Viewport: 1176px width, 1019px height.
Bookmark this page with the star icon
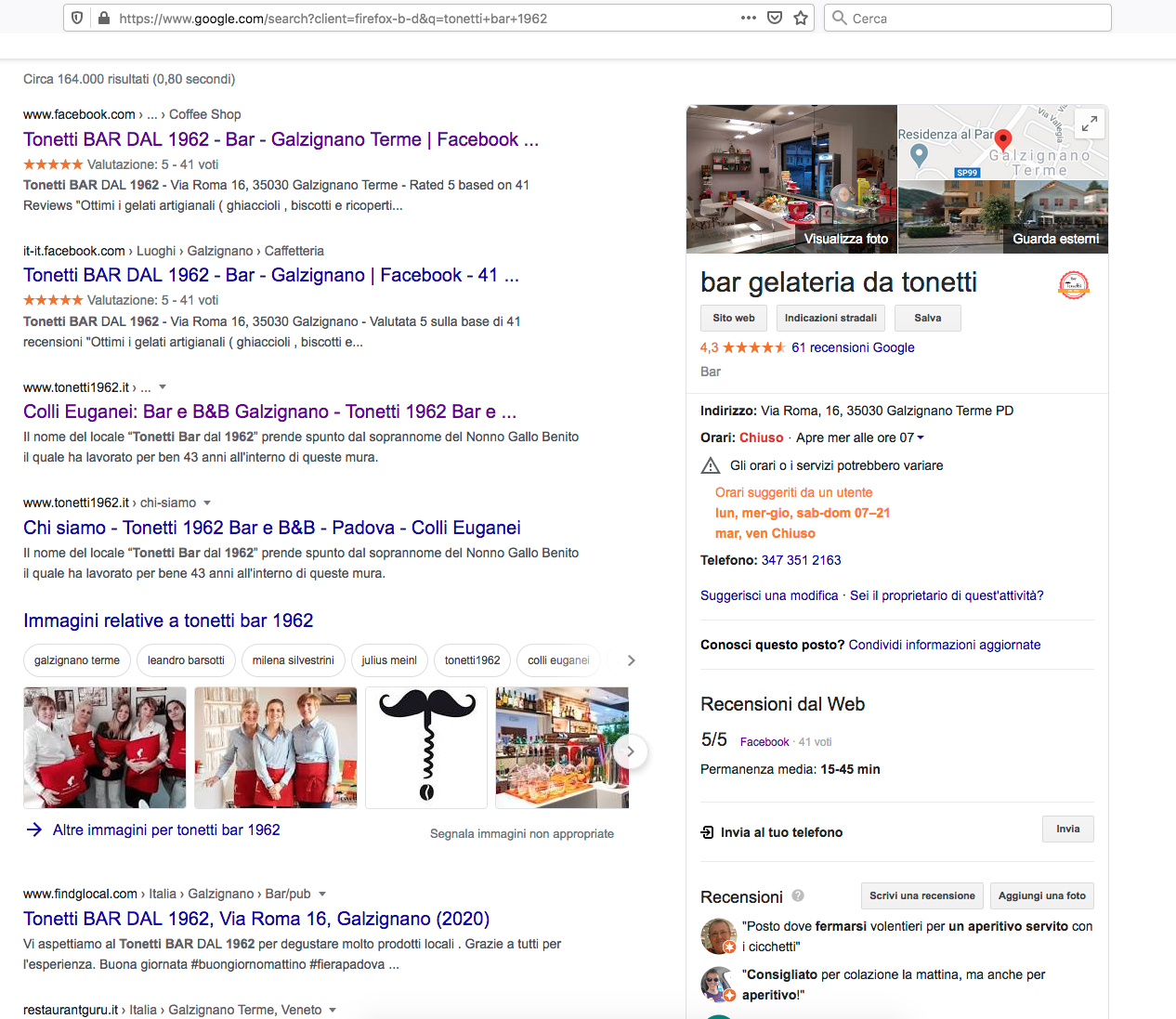801,17
